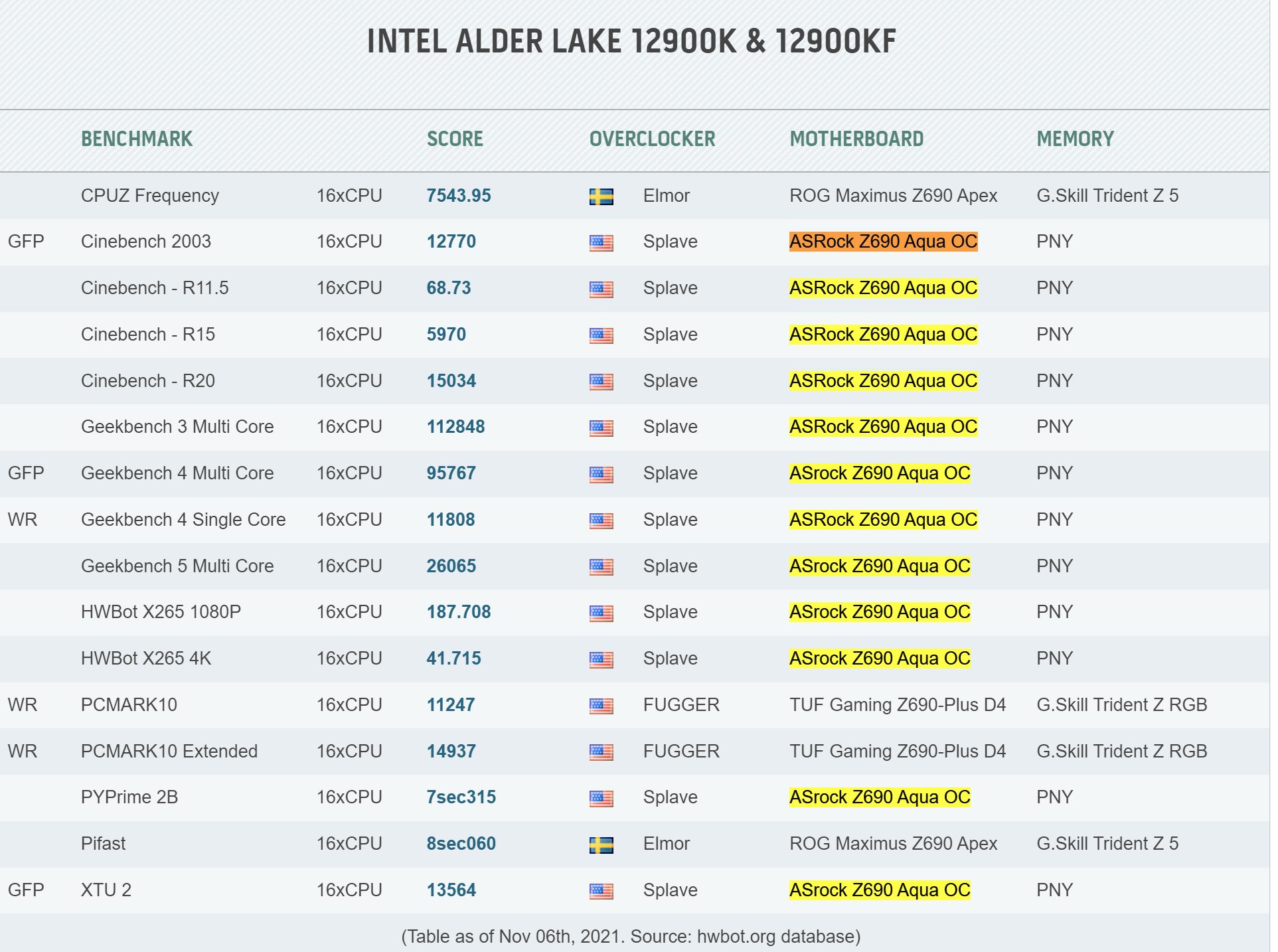Image resolution: width=1278 pixels, height=952 pixels.
Task: Click the INTEL ALDER LAKE 12900K & 12900KF title
Action: [x=631, y=41]
